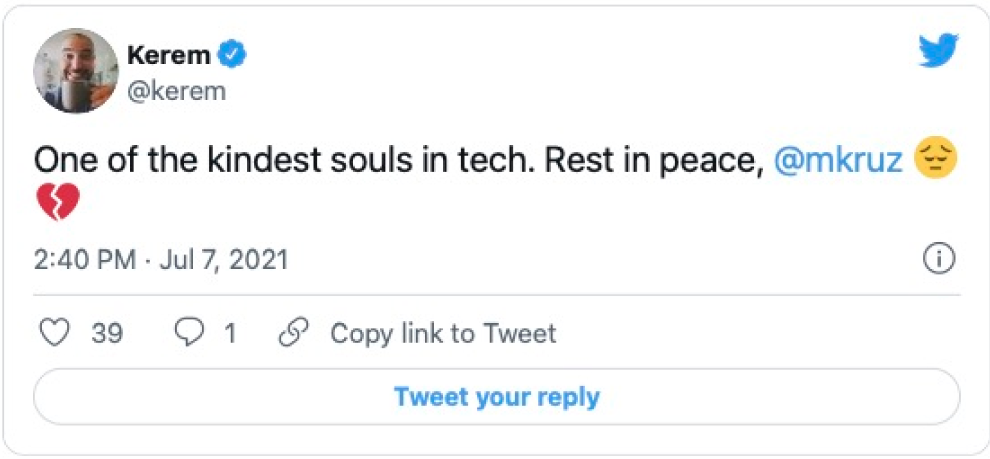This screenshot has height=459, width=990.
Task: Click the 2:40 PM timestamp
Action: [x=84, y=261]
